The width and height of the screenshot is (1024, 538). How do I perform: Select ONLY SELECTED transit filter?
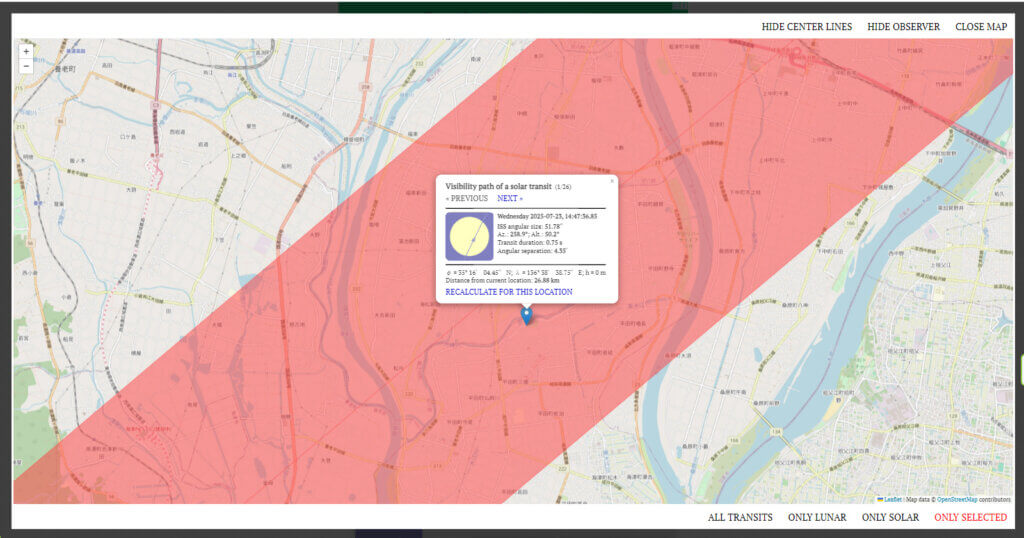[x=970, y=517]
